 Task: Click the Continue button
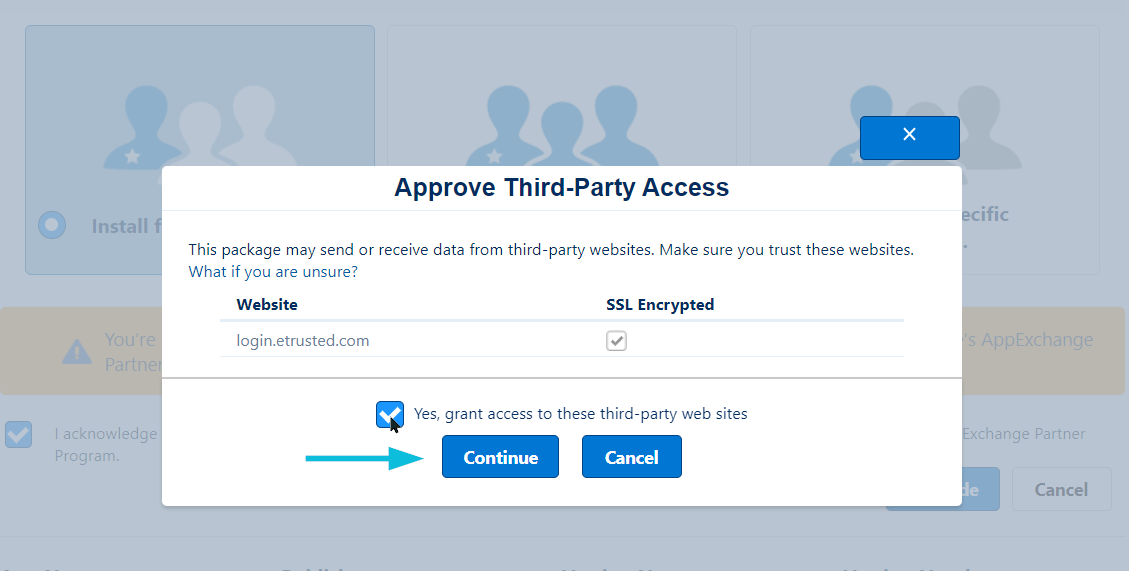(500, 457)
